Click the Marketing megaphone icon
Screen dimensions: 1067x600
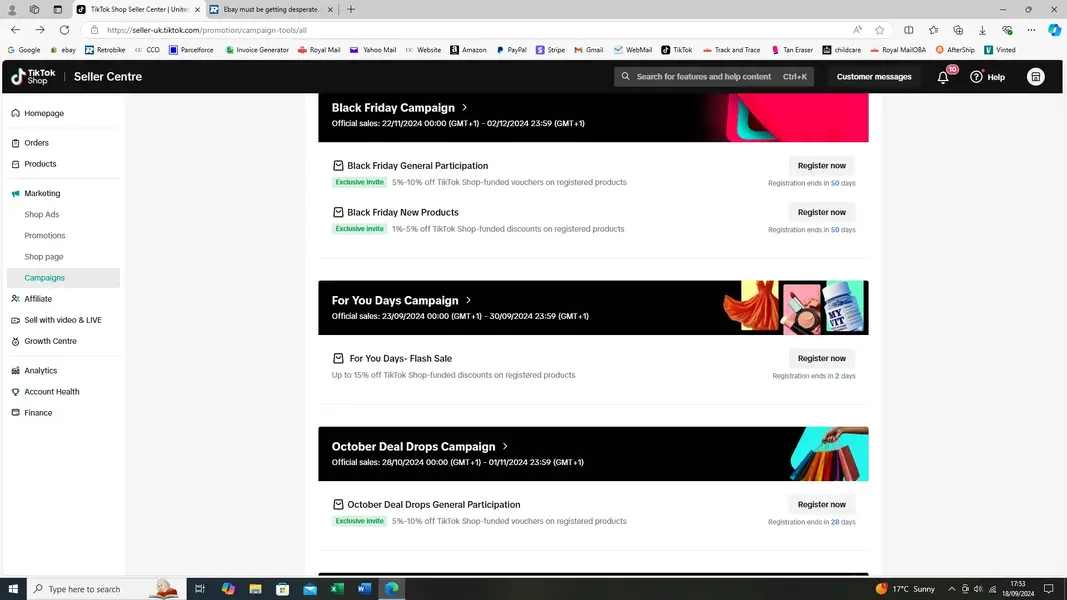point(16,193)
